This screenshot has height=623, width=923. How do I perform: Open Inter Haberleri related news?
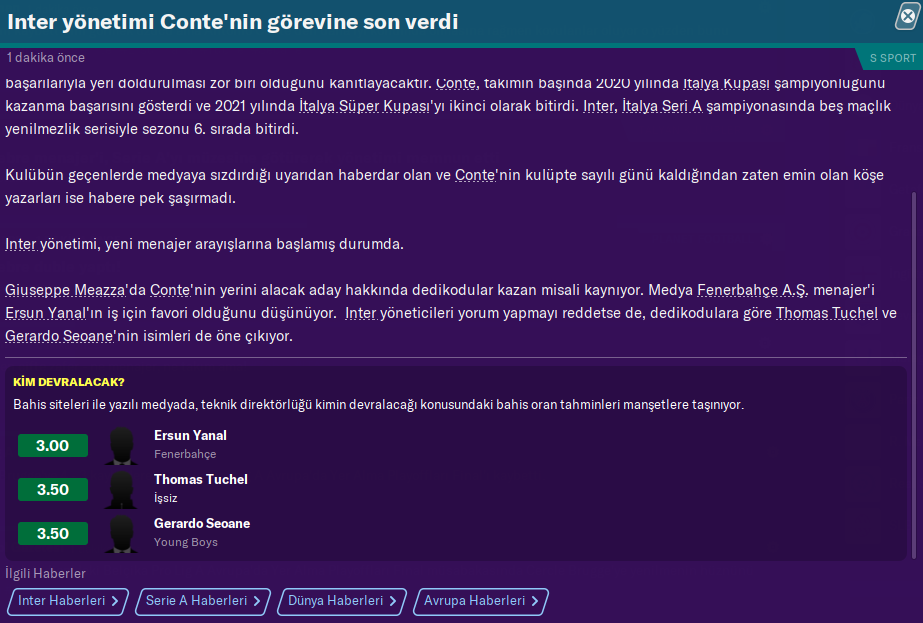tap(68, 601)
